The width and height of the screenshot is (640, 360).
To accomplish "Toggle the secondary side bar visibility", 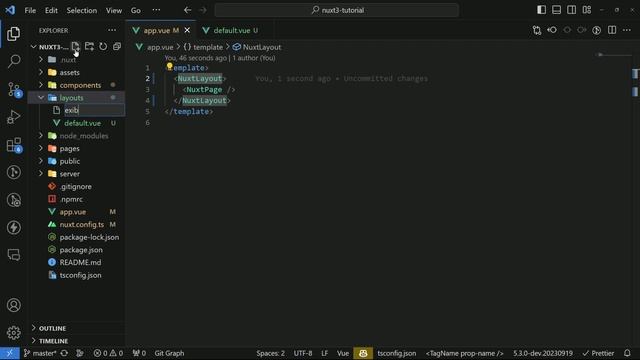I will coord(571,10).
